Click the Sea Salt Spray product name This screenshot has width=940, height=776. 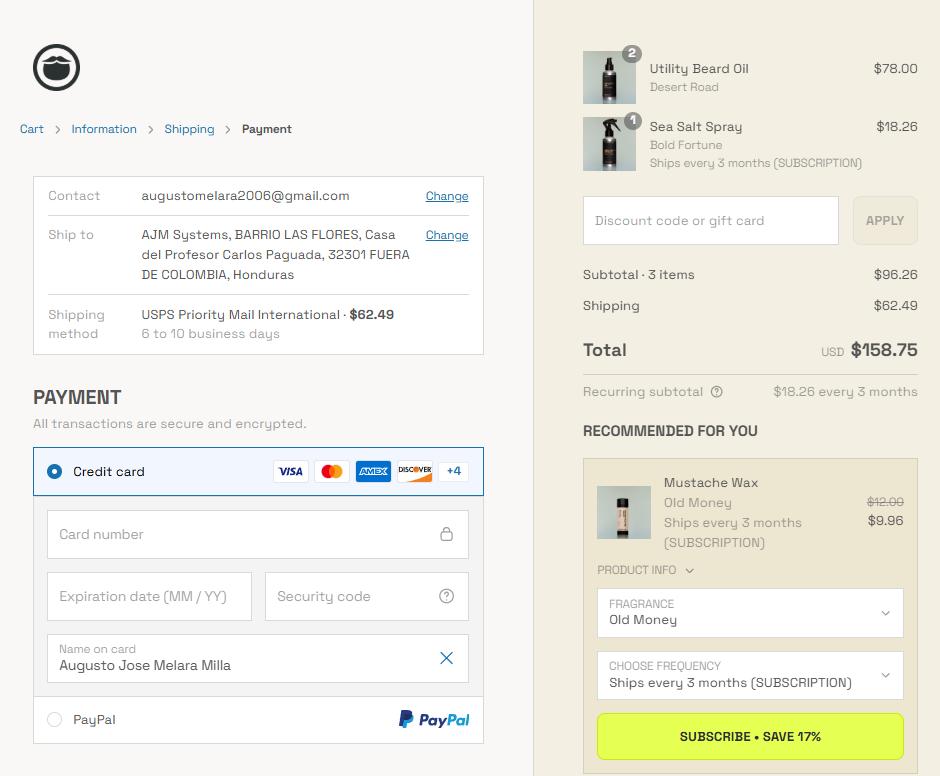click(x=695, y=127)
